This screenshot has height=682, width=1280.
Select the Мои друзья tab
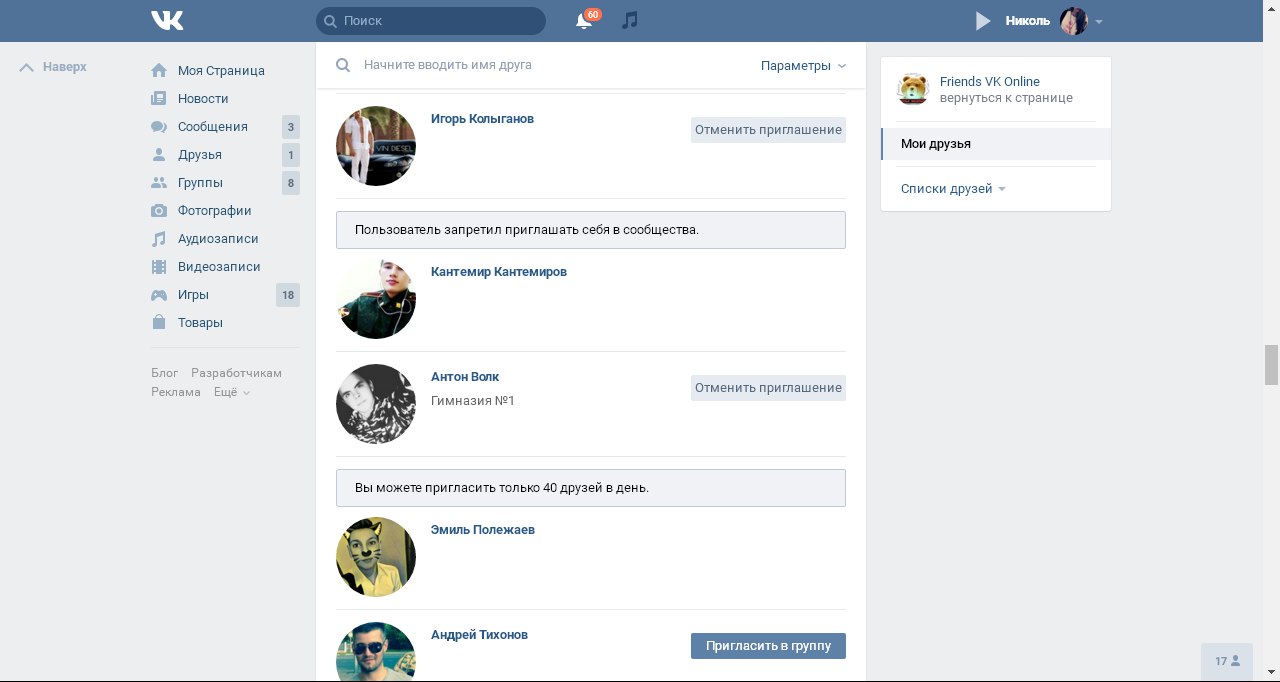point(936,144)
